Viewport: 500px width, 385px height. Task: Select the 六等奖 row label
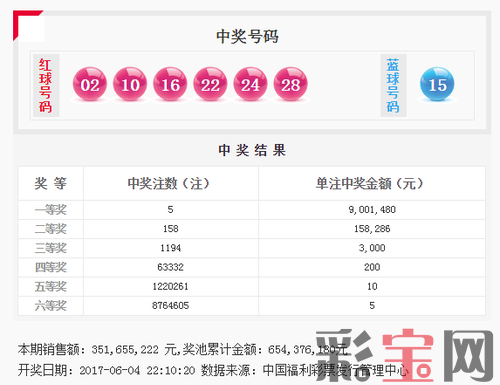click(x=51, y=306)
